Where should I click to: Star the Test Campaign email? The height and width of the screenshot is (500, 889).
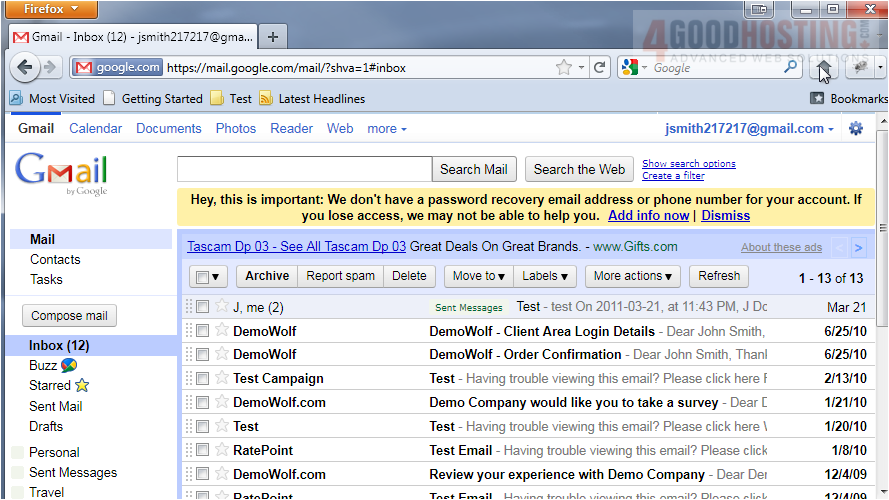222,378
